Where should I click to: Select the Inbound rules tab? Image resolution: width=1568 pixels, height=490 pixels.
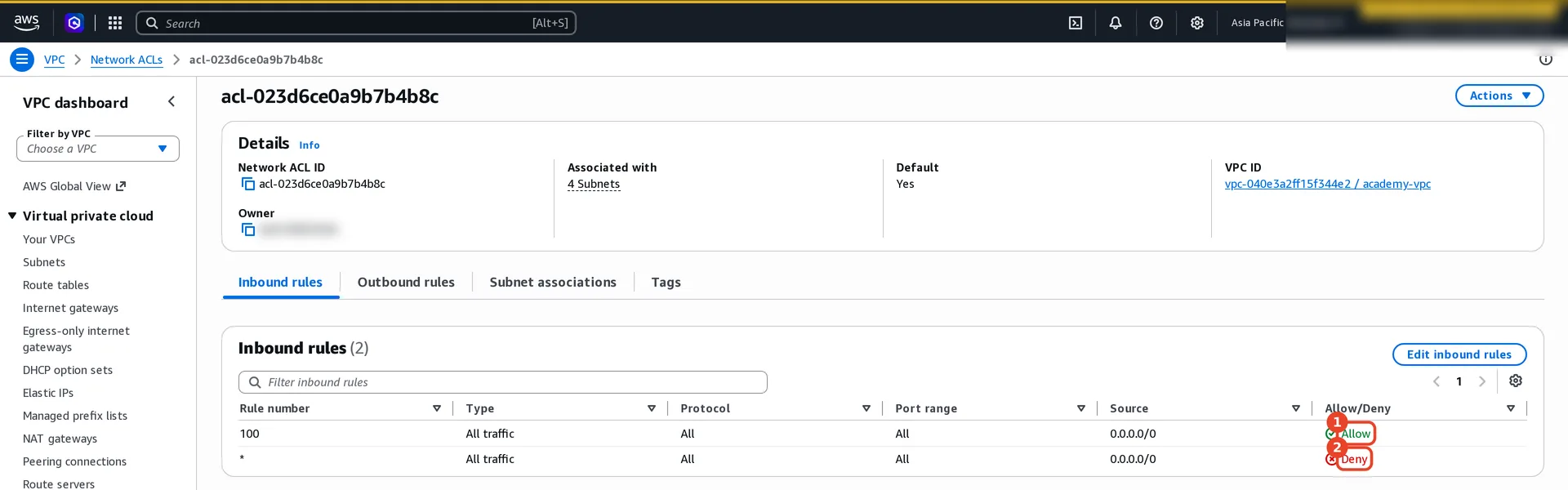point(280,283)
